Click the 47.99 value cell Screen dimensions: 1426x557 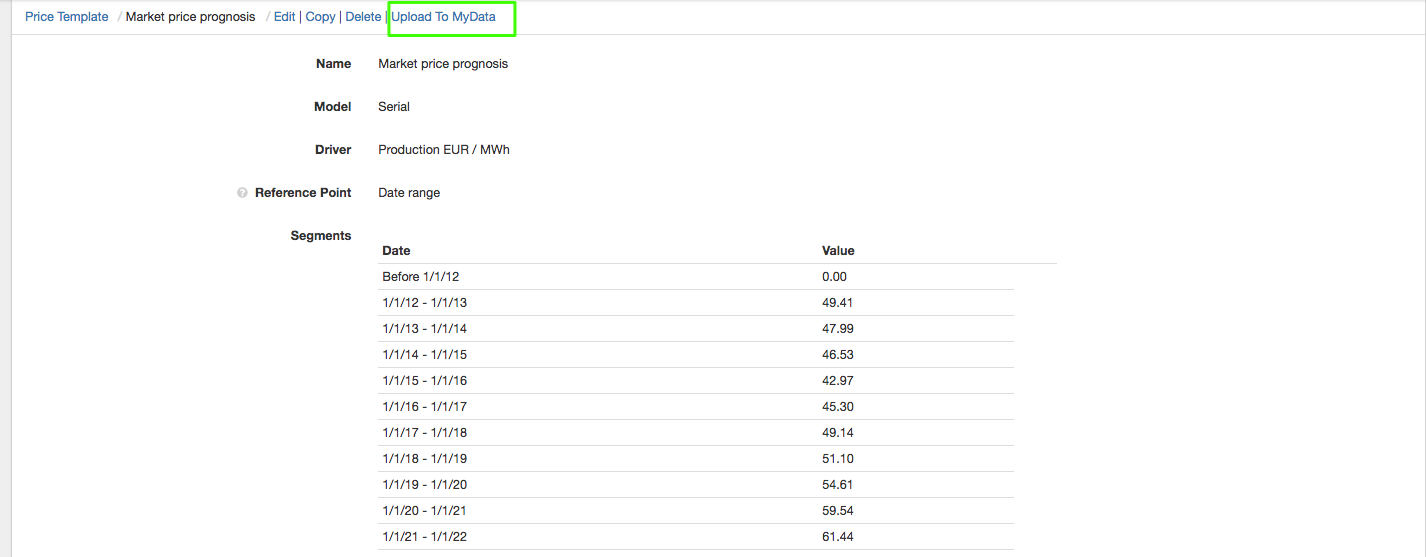(837, 329)
